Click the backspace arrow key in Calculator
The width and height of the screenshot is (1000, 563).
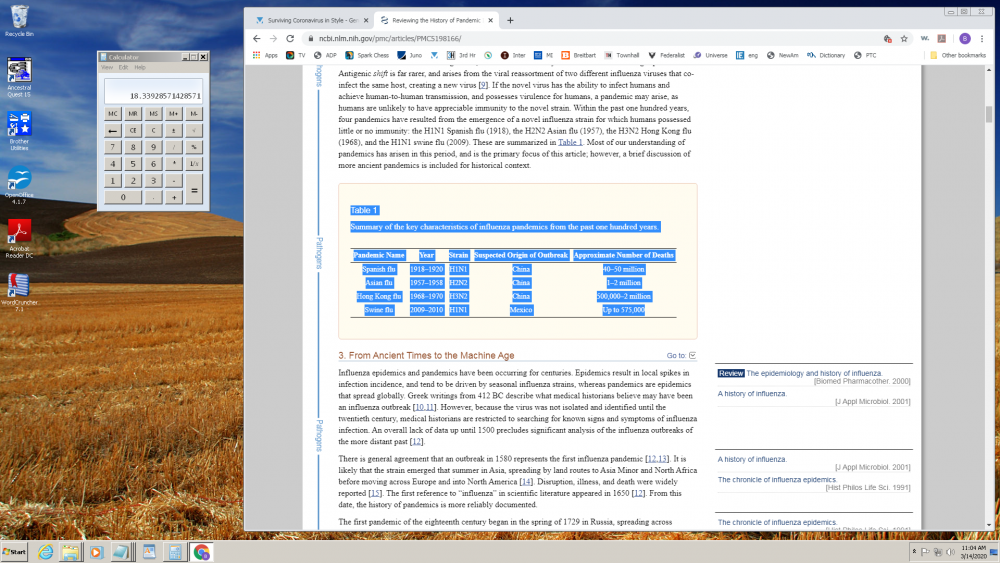113,131
